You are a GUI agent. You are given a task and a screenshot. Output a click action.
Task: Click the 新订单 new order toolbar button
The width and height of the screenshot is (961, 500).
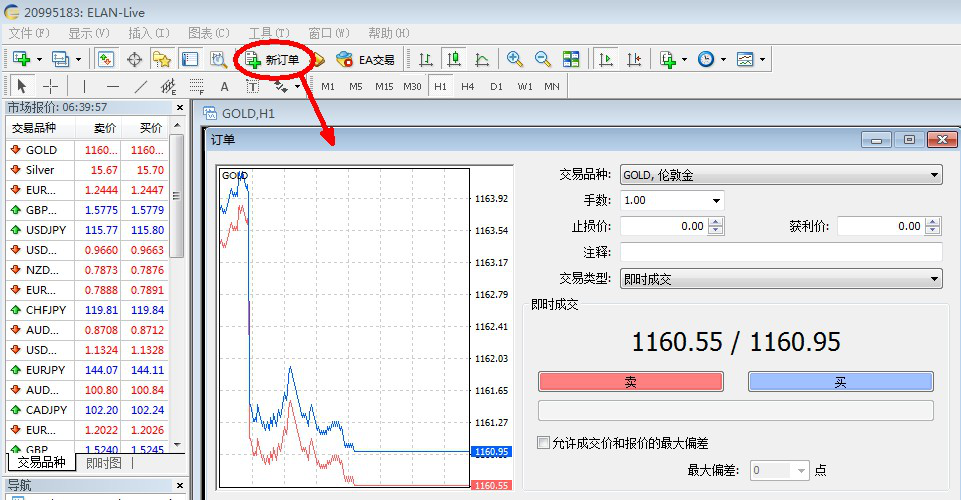tap(273, 59)
